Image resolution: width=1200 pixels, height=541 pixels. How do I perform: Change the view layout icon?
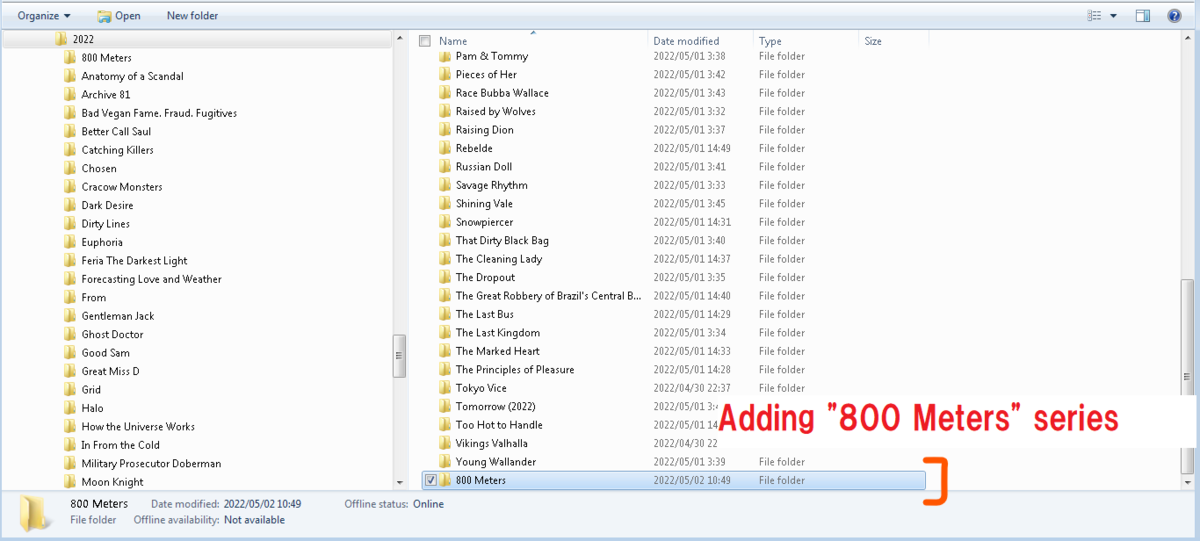click(1094, 16)
